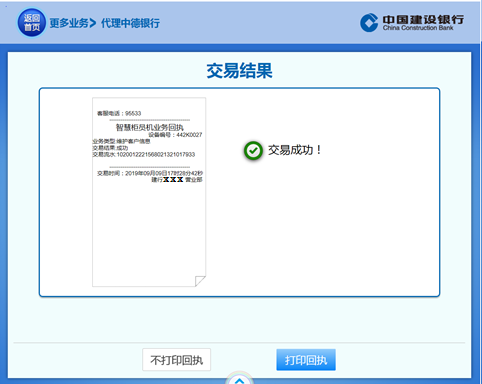Select the 代理中德银行 breadcrumb item

coord(130,23)
